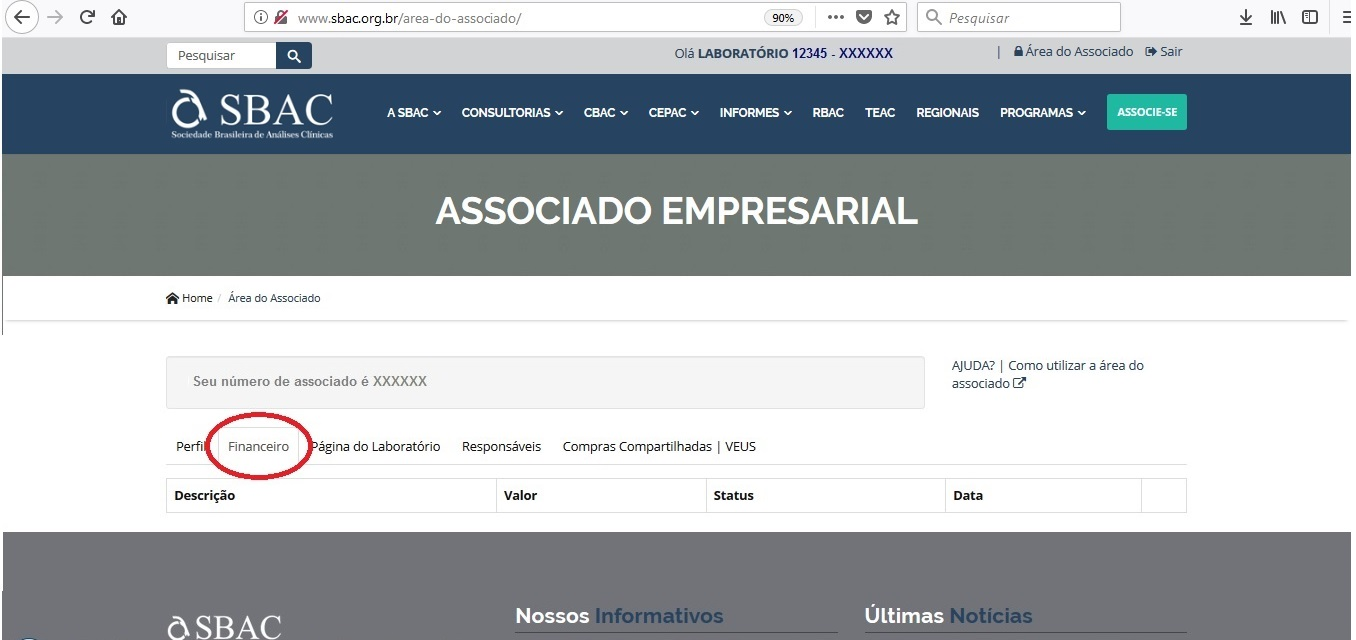
Task: Click Área do Associado in breadcrumb
Action: pyautogui.click(x=274, y=298)
